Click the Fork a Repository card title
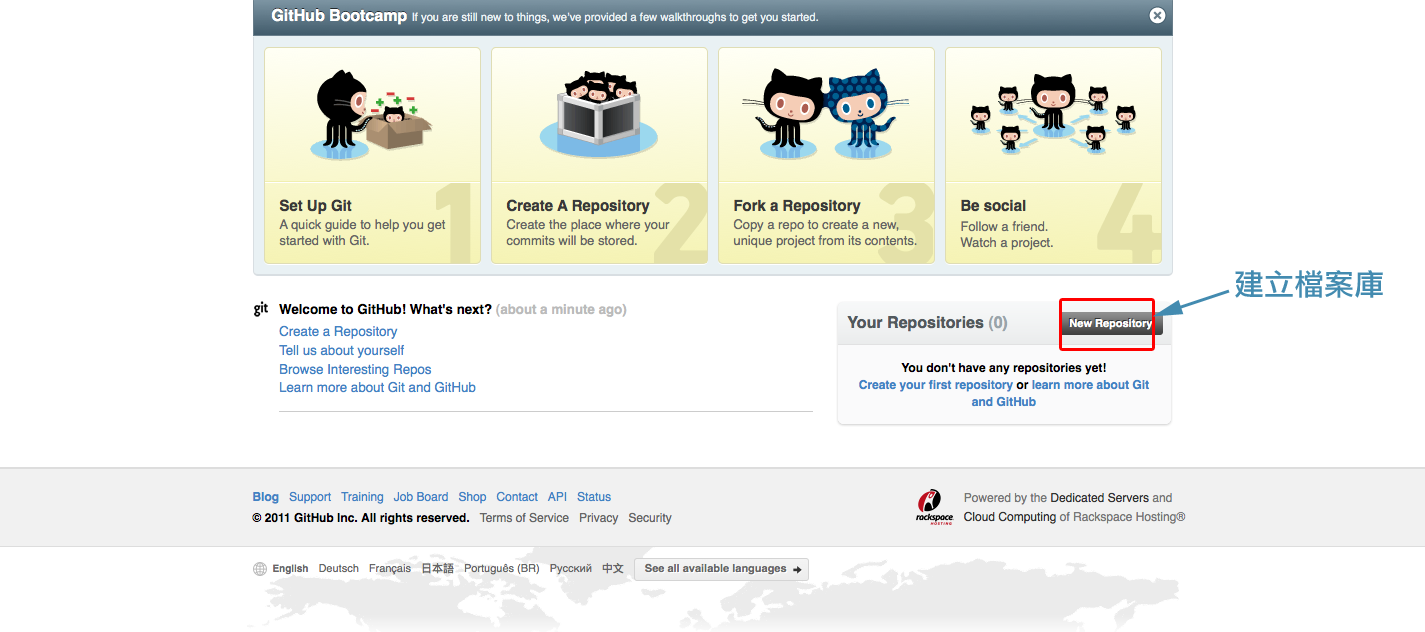Viewport: 1425px width, 632px height. click(796, 206)
